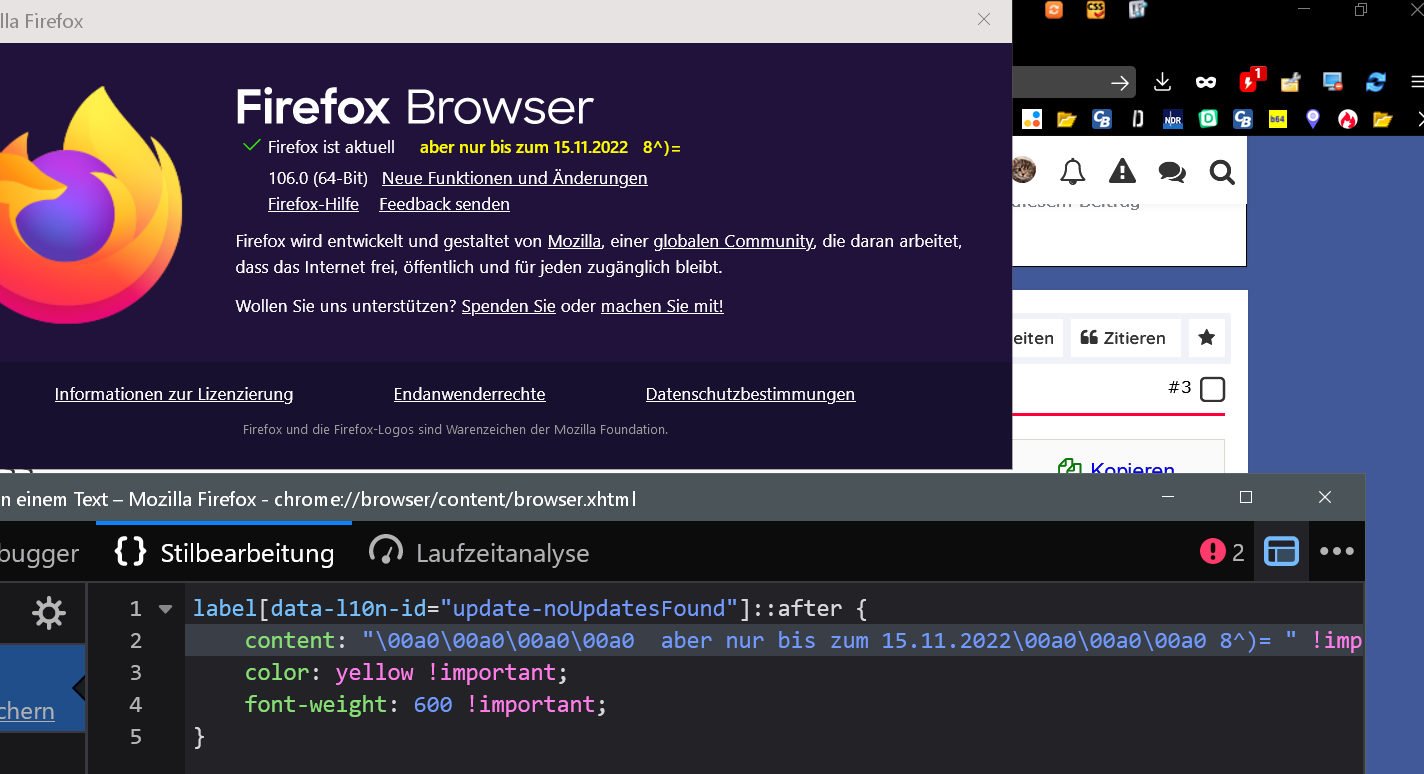
Task: Click the forum search magnifier icon
Action: 1222,172
